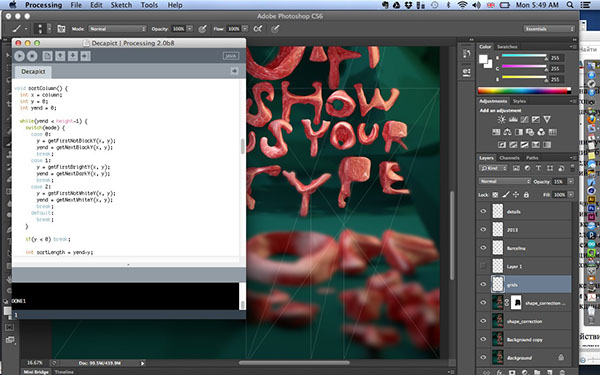600x375 pixels.
Task: Open a sketch using Processing toolbar arrow-up icon
Action: coord(60,56)
